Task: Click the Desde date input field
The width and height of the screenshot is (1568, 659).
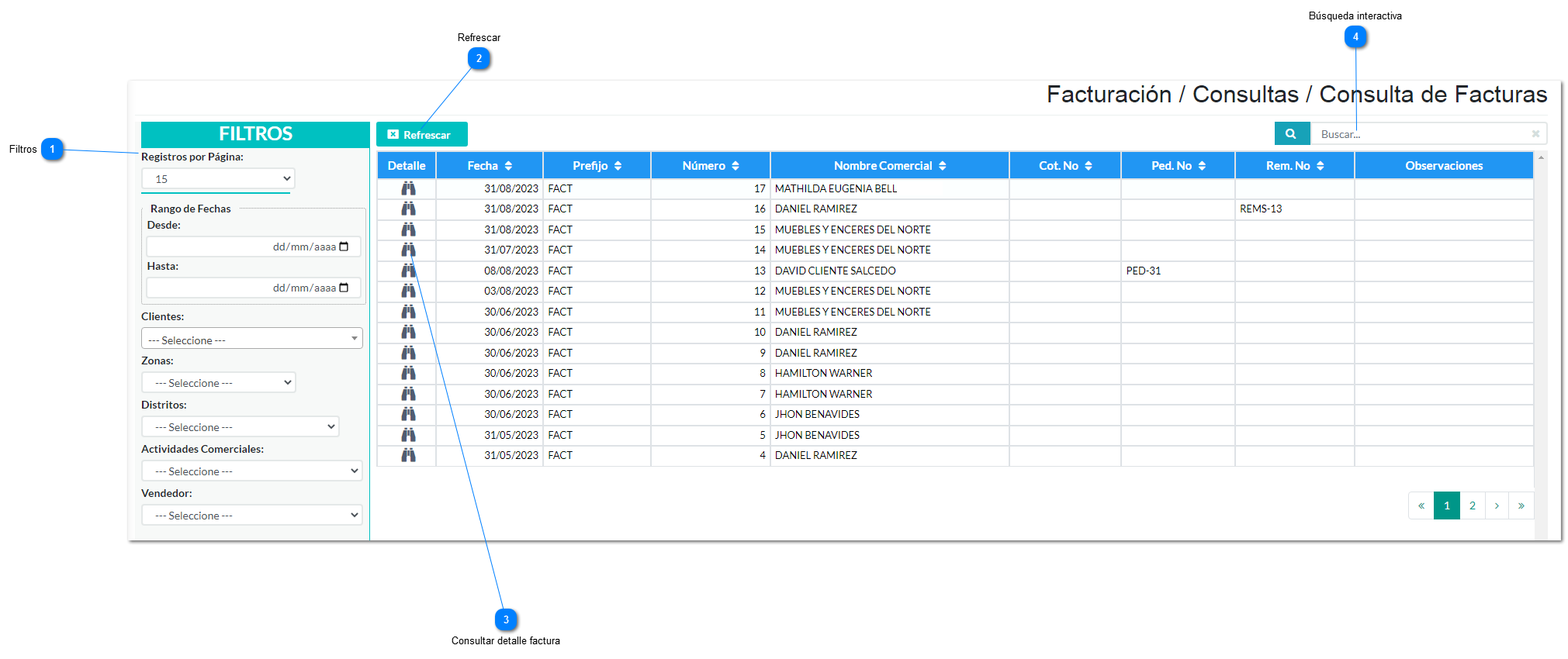Action: [x=254, y=247]
